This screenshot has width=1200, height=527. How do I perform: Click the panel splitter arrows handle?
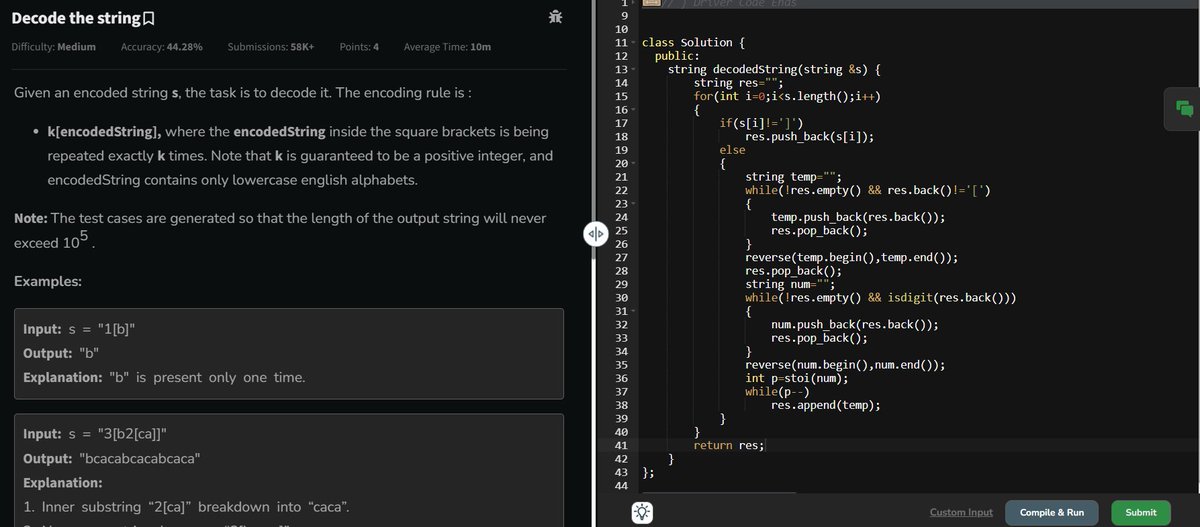(x=594, y=235)
